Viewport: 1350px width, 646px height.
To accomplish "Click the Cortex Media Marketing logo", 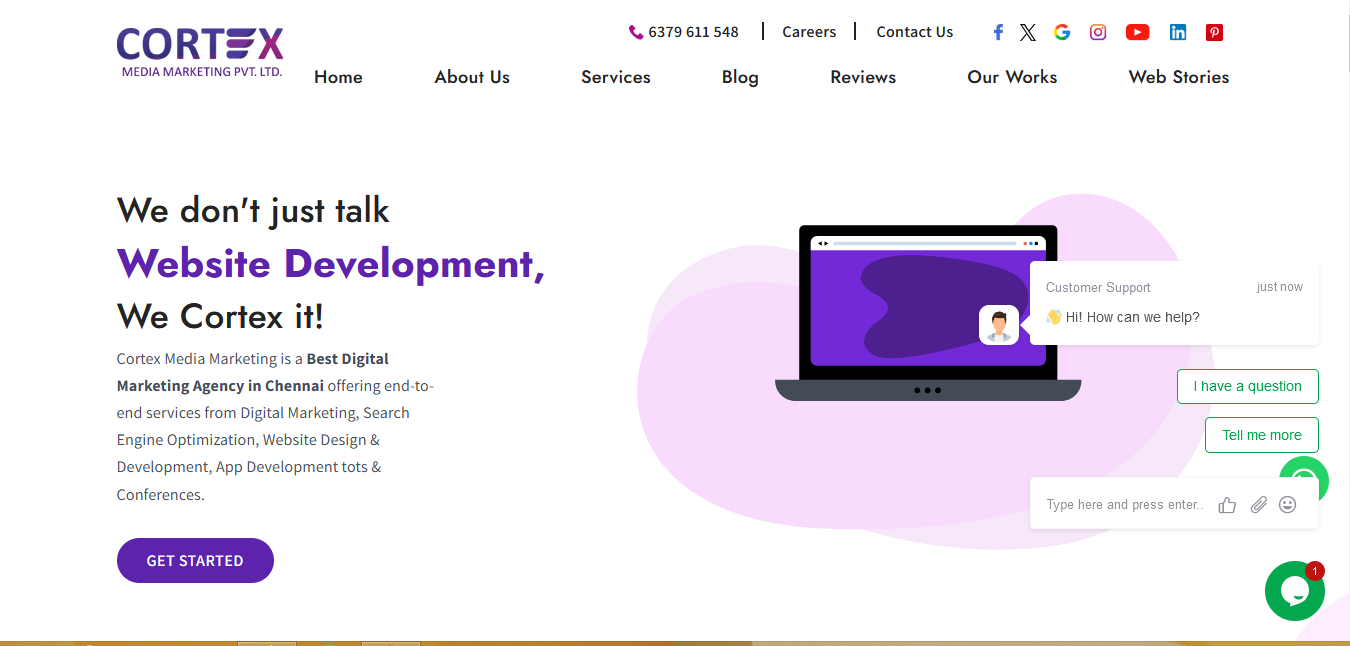I will coord(200,52).
